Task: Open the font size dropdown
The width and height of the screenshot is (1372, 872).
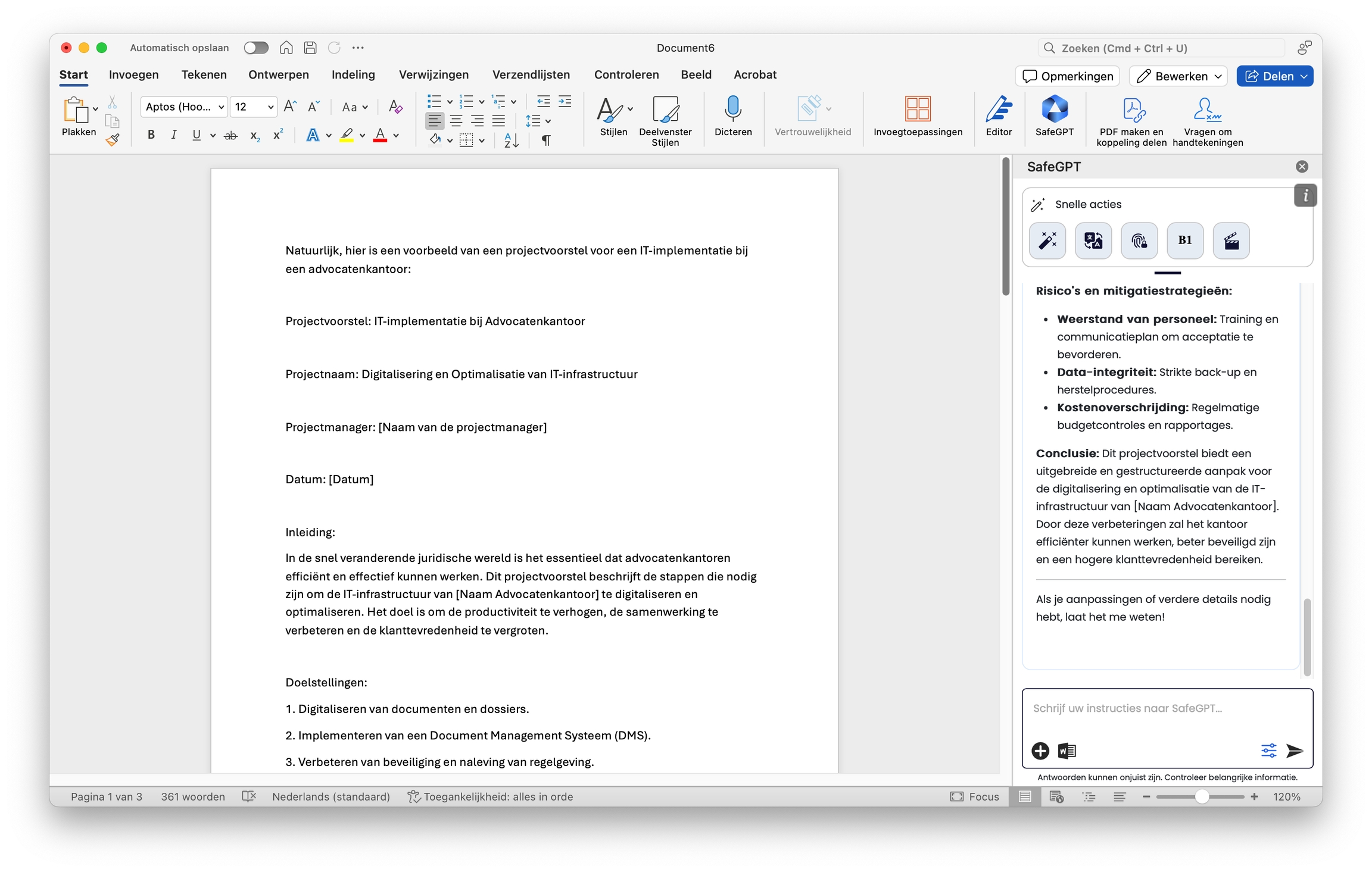Action: tap(270, 107)
